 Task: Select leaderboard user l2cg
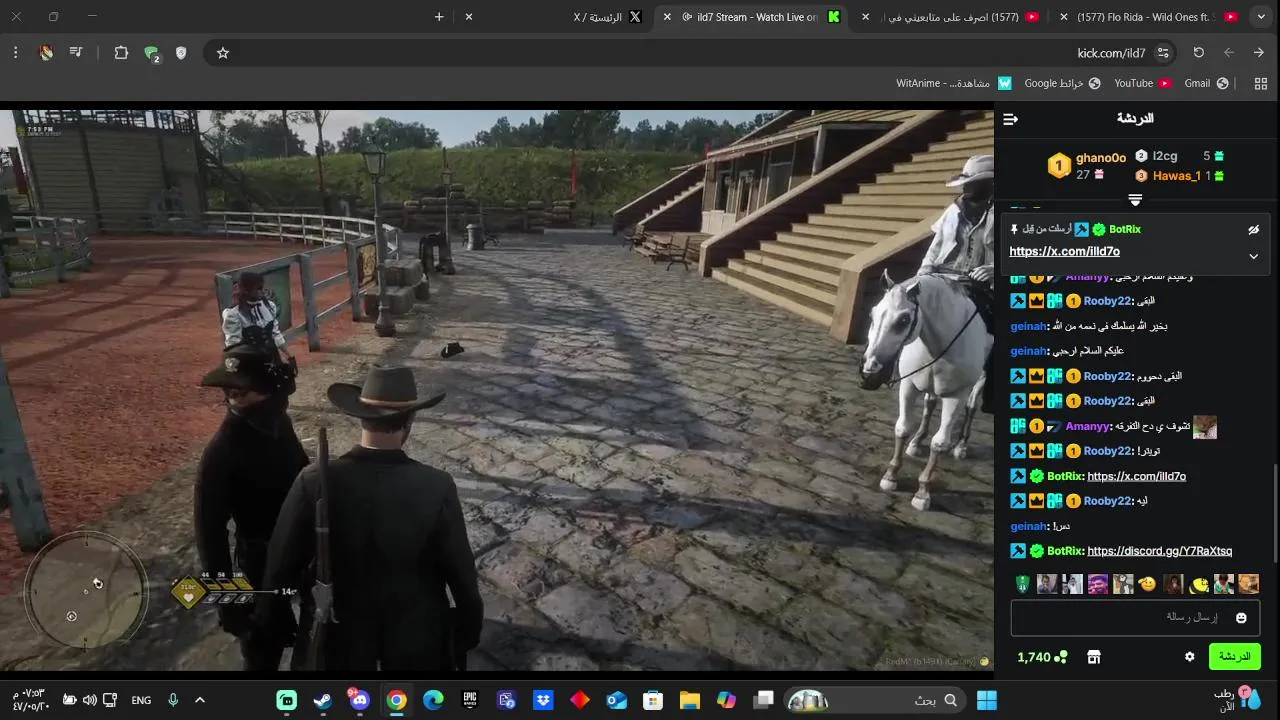point(1164,156)
